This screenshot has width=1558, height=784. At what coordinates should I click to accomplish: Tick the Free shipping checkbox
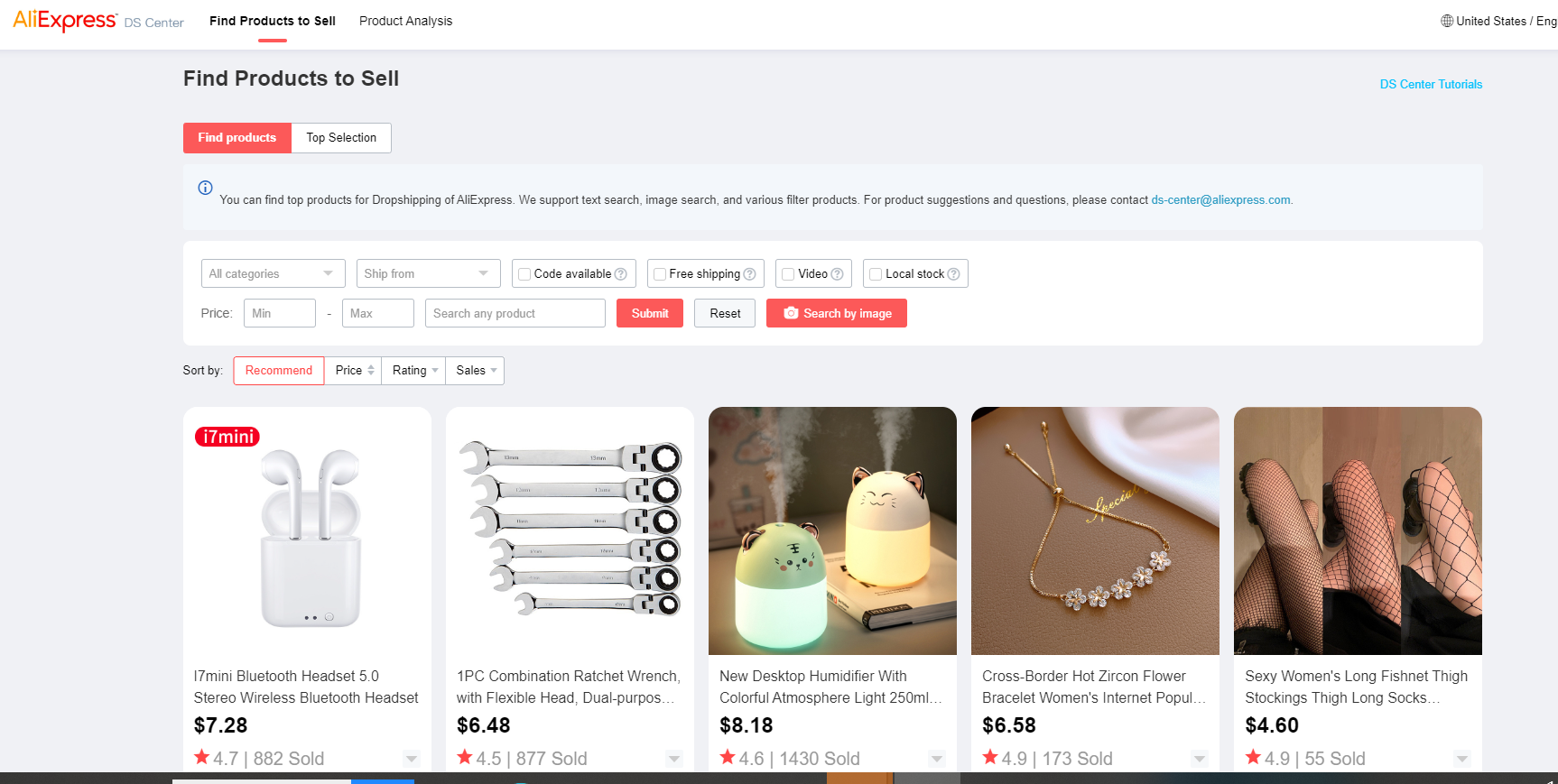pyautogui.click(x=660, y=274)
